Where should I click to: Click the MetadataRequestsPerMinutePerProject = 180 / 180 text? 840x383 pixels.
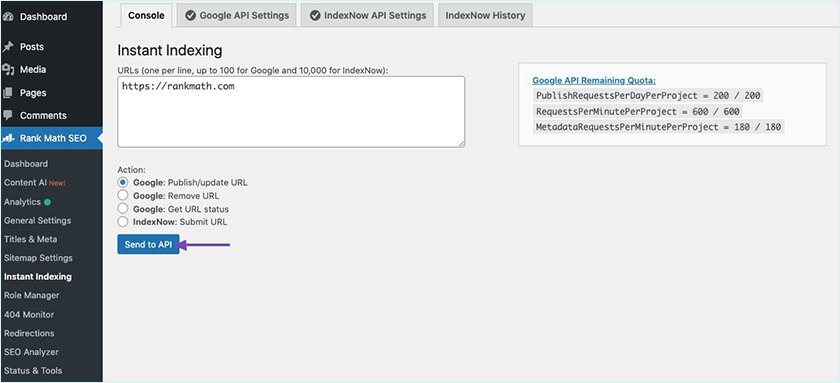pos(659,127)
